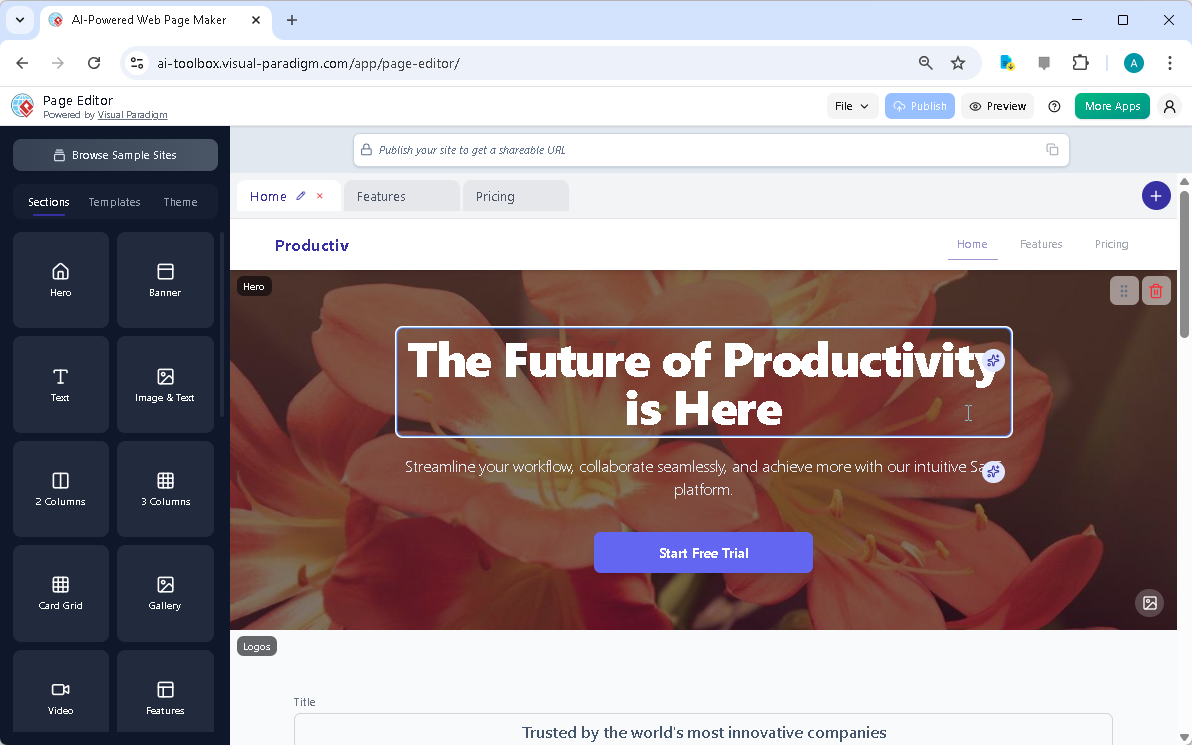Open the Theme tab
Viewport: 1192px width, 745px height.
click(180, 201)
